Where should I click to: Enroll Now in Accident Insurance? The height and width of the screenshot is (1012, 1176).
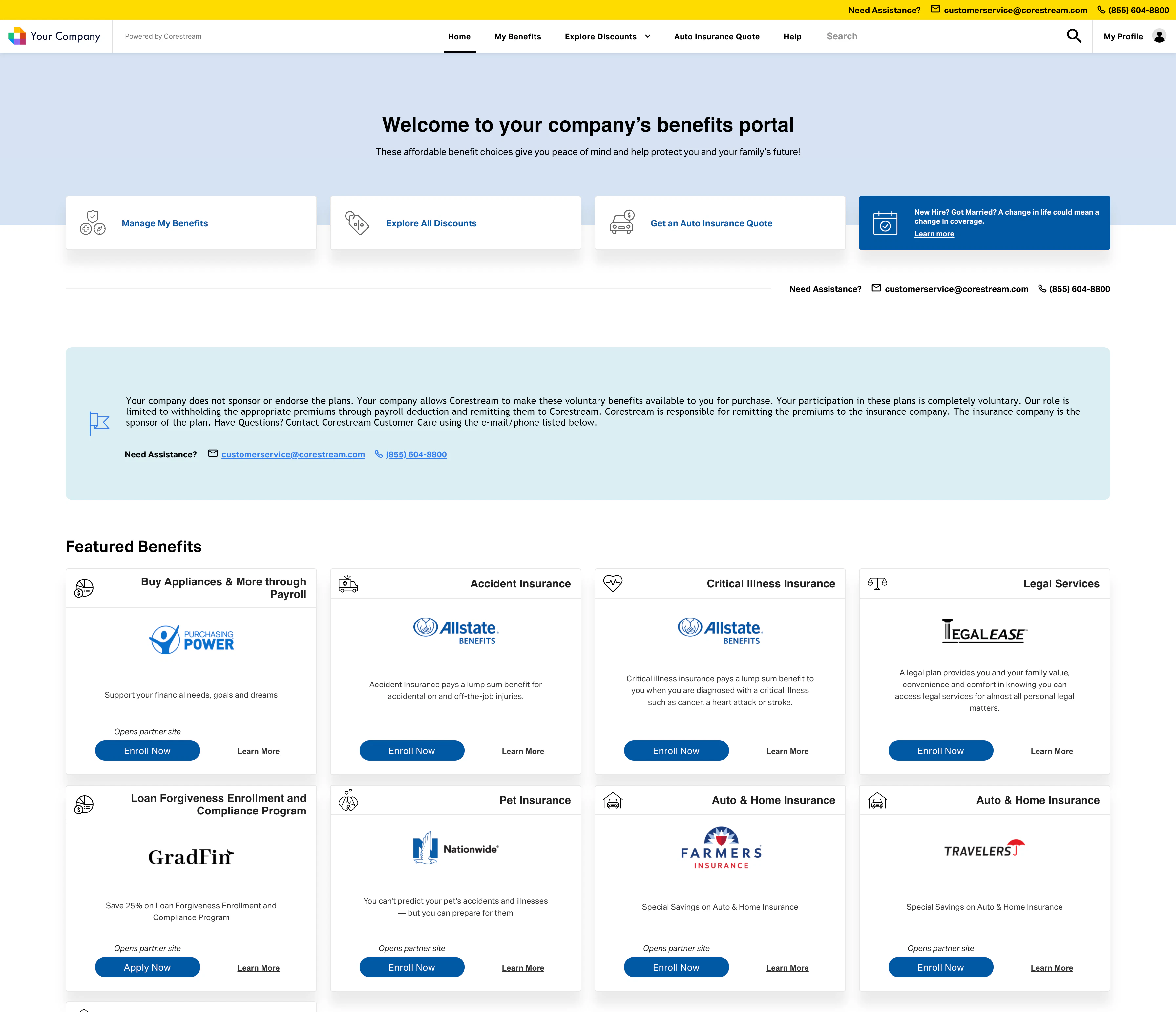(x=411, y=750)
